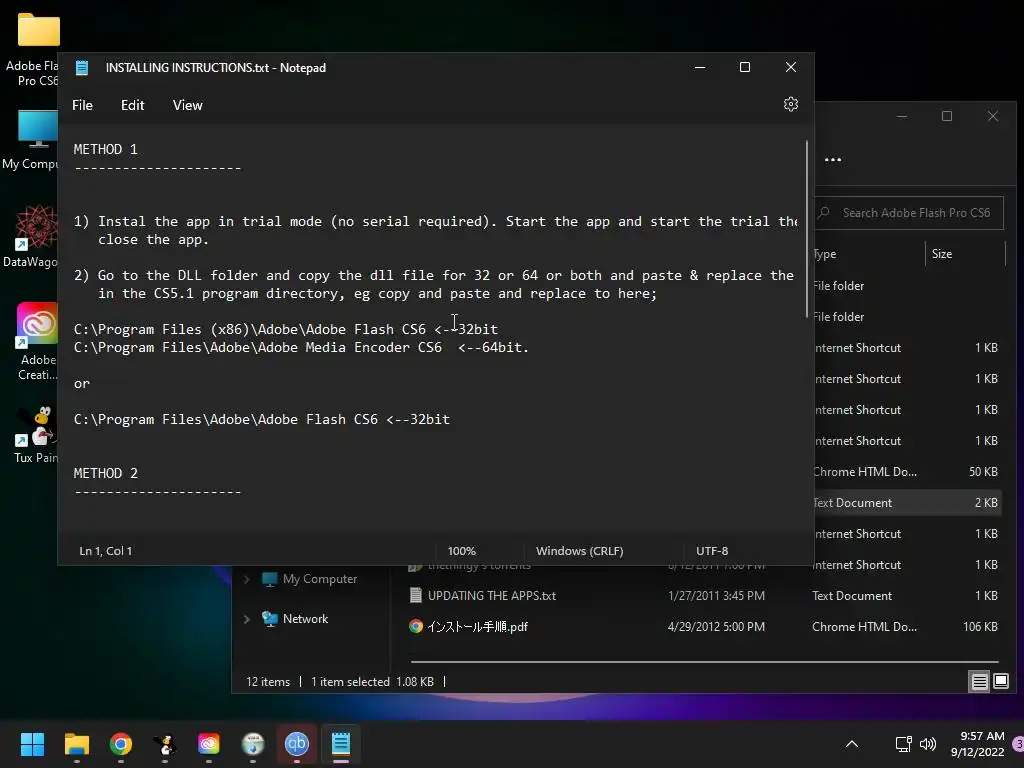
Task: Select the インストール手順.pdf file
Action: [x=477, y=627]
